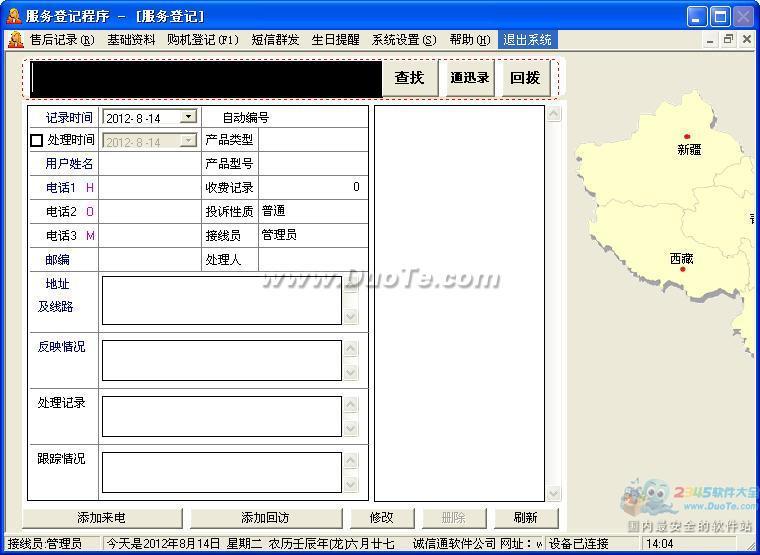Click the black search input bar
Screen dimensions: 760x555
[205, 78]
